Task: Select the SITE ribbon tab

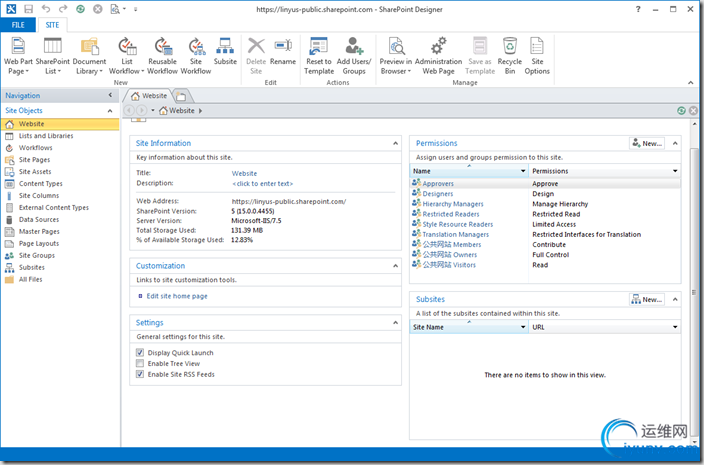Action: (x=52, y=25)
